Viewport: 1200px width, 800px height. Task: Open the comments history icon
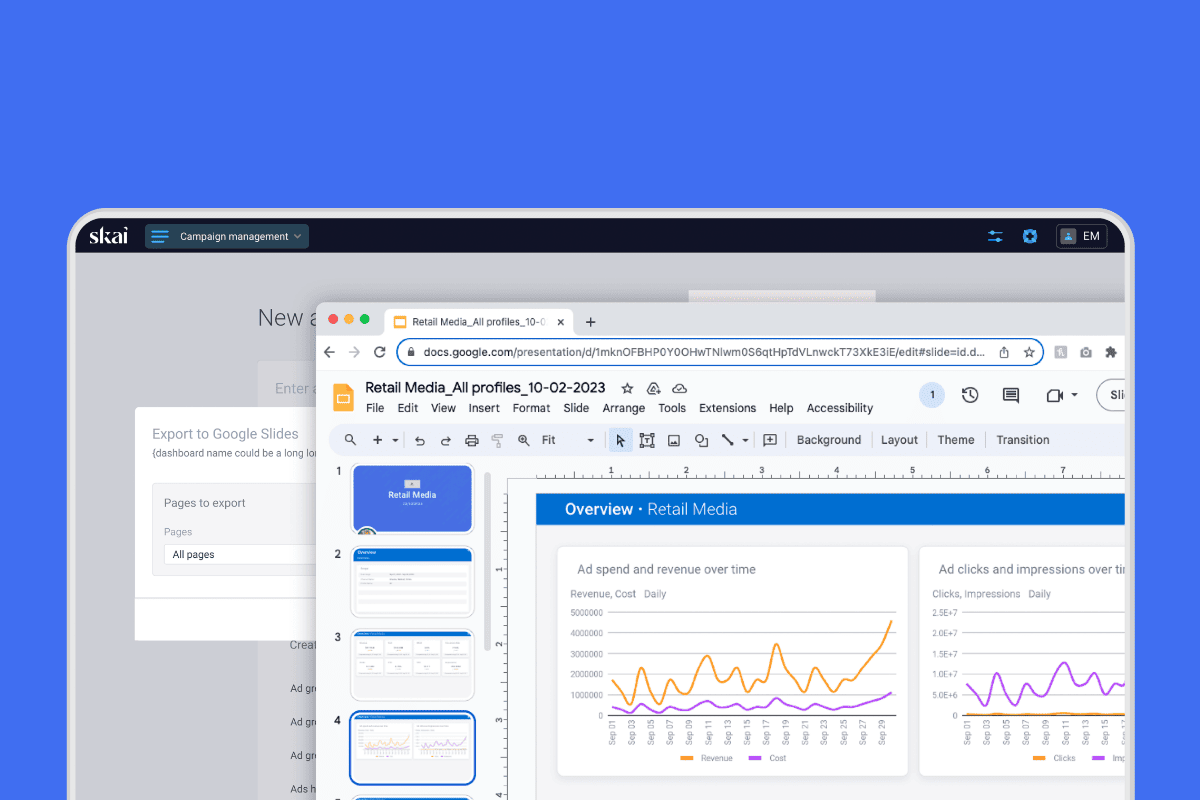[x=1011, y=395]
